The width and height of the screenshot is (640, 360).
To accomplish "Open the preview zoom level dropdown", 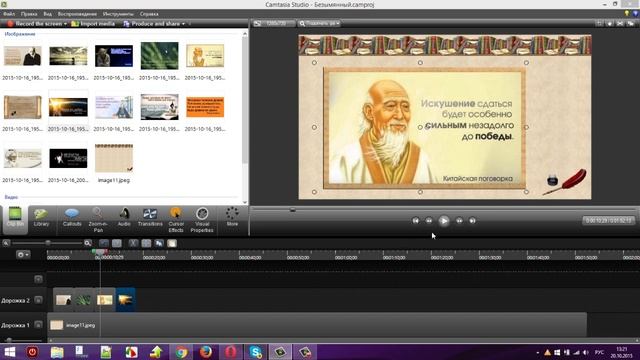I will tap(320, 24).
